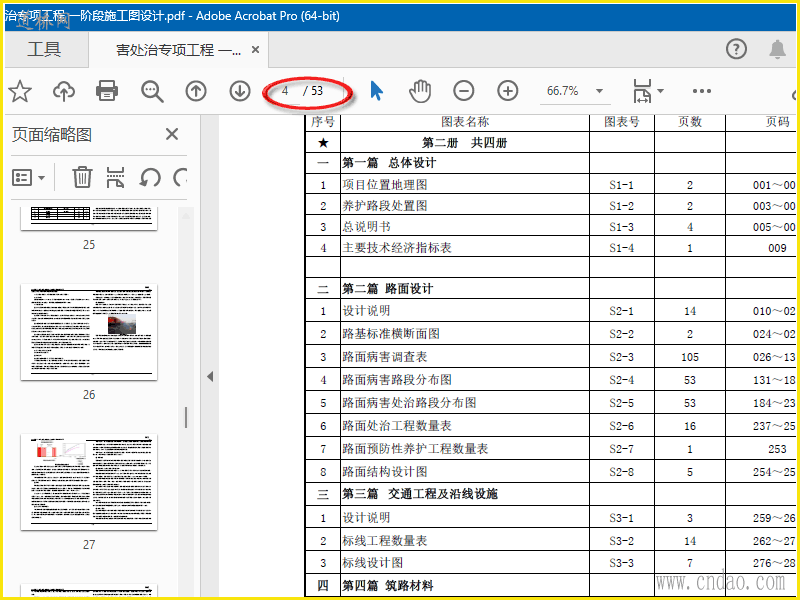Screen dimensions: 800x600
Task: Open the notifications bell
Action: pos(778,49)
